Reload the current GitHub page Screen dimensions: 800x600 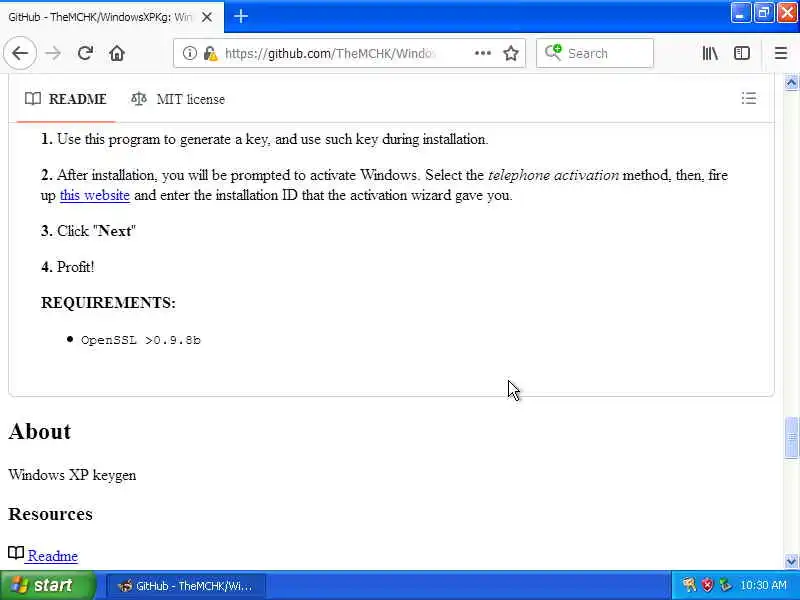[x=85, y=53]
